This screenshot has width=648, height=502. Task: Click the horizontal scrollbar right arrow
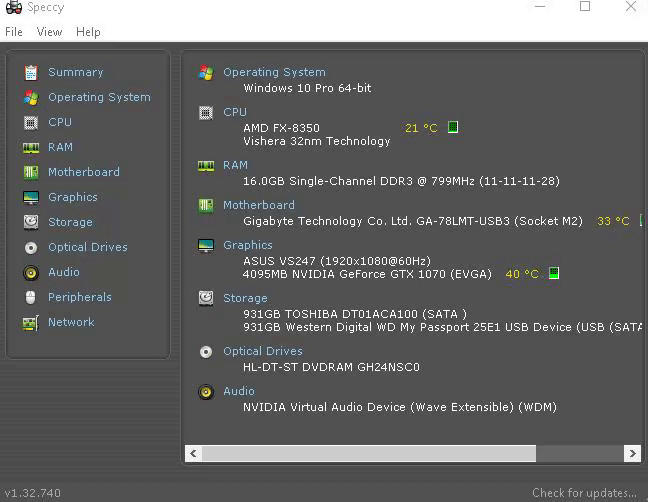tap(632, 454)
